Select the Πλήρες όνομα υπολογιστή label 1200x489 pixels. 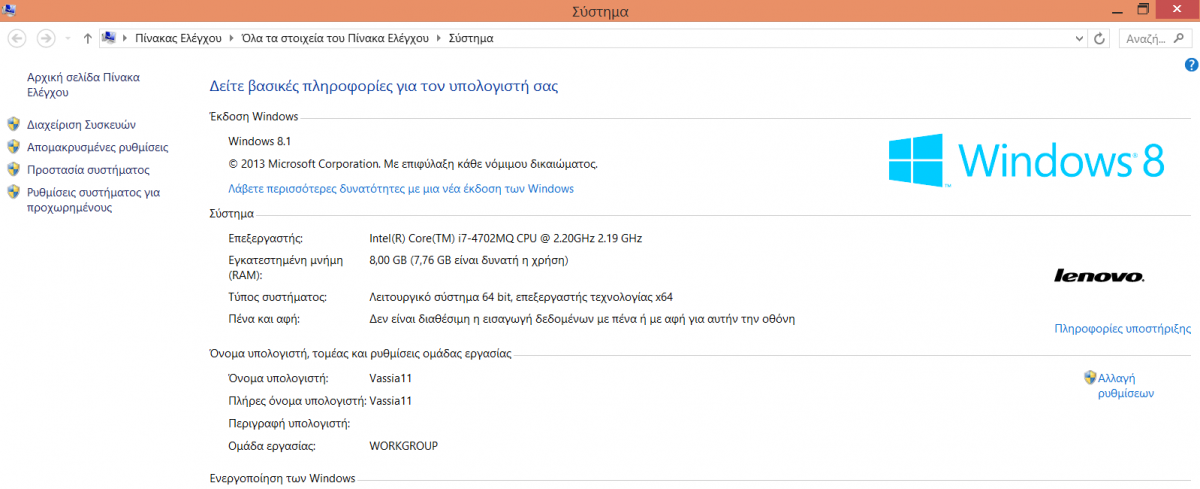298,401
